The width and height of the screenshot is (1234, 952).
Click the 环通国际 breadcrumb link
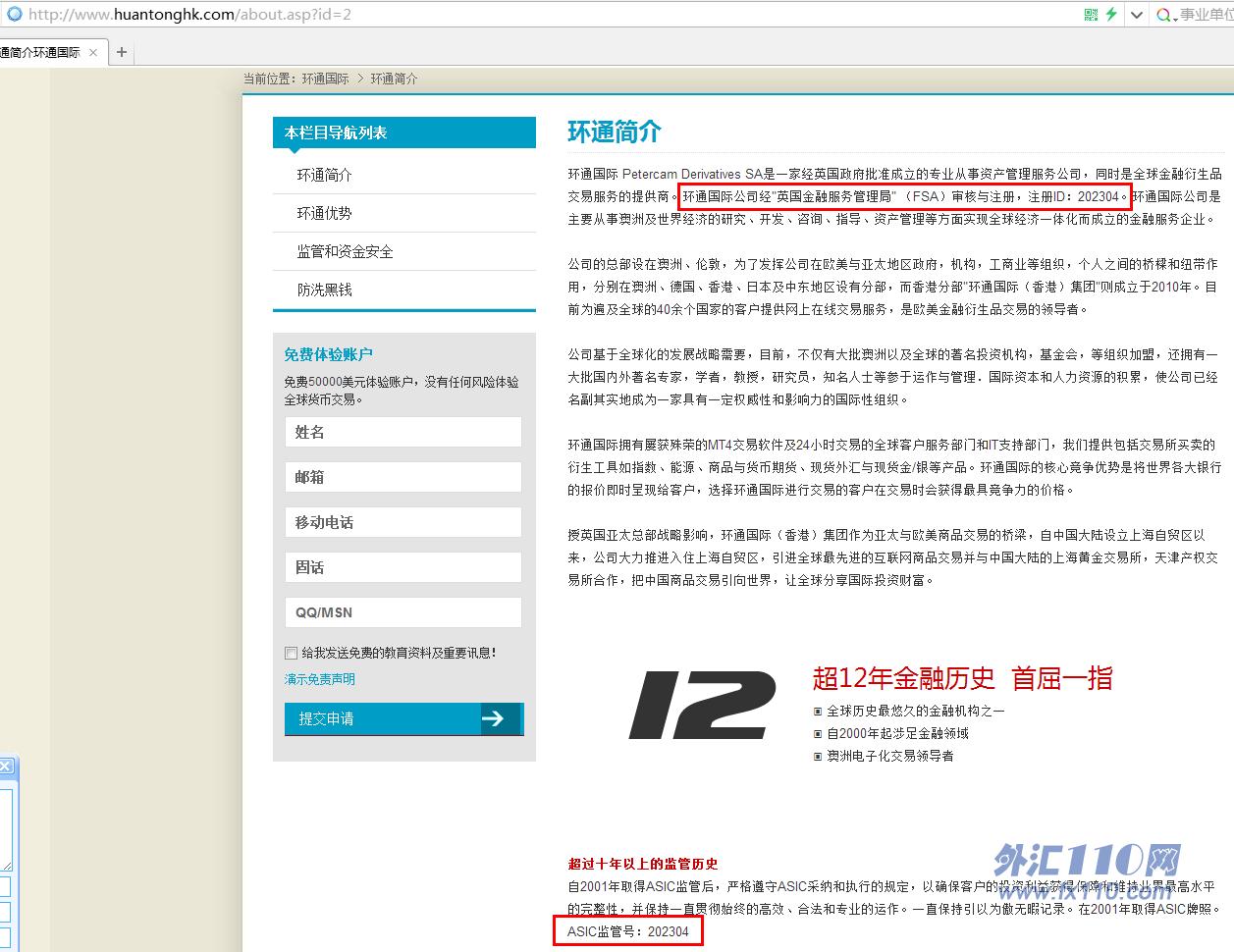click(326, 79)
